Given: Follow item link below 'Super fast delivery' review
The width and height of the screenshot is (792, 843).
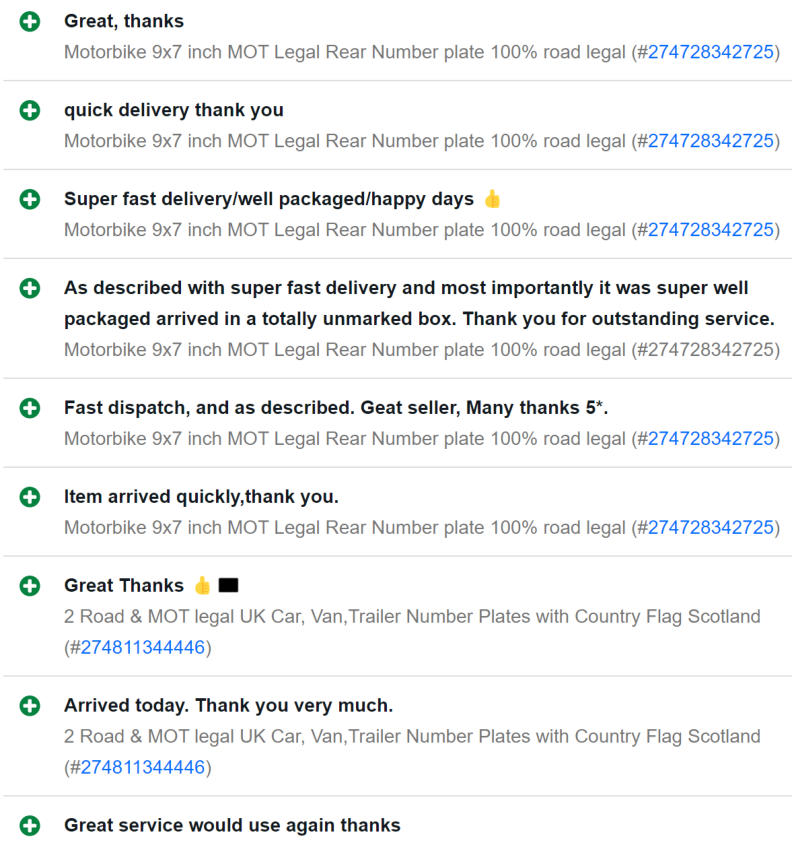Looking at the screenshot, I should (x=710, y=230).
